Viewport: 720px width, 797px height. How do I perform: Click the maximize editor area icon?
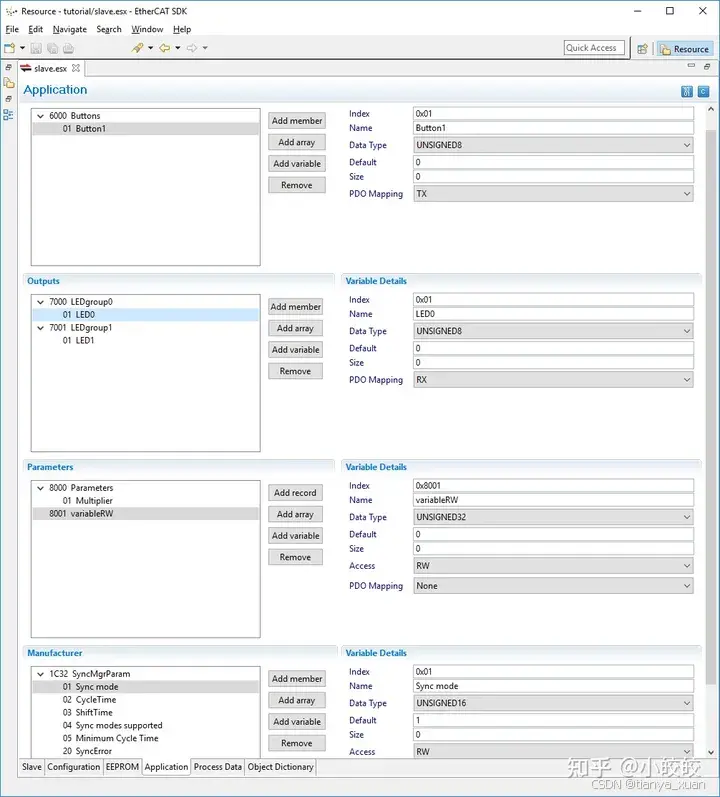coord(707,66)
